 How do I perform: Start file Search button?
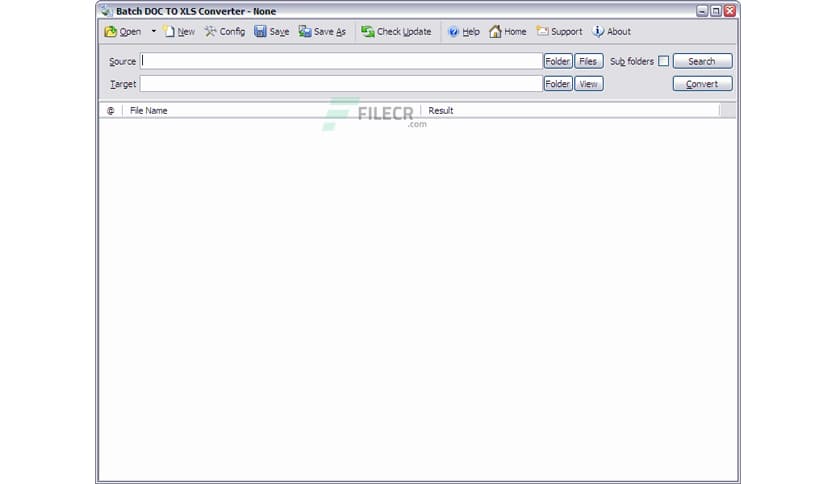coord(702,61)
